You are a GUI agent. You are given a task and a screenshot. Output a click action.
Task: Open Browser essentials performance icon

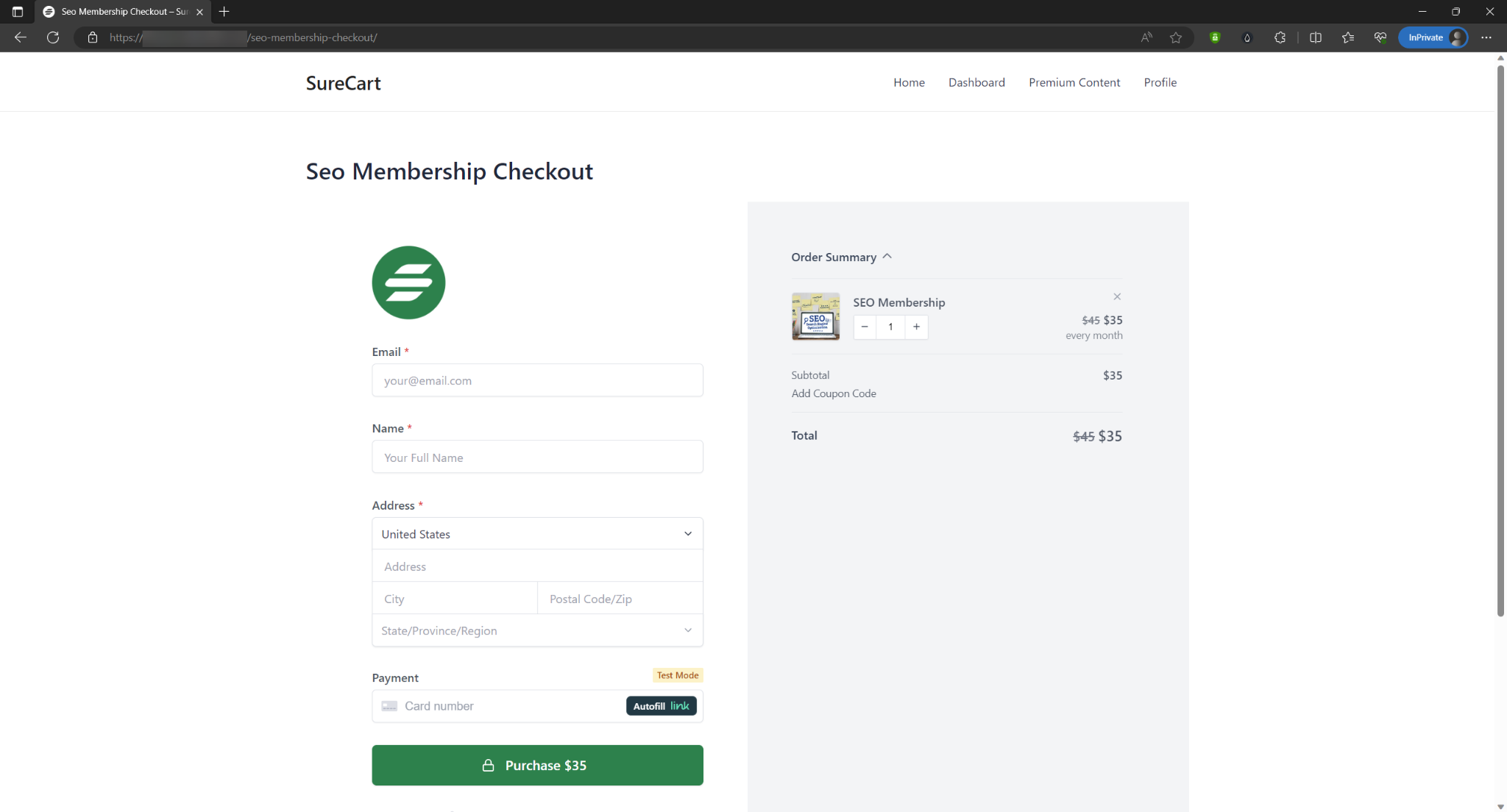(x=1380, y=37)
